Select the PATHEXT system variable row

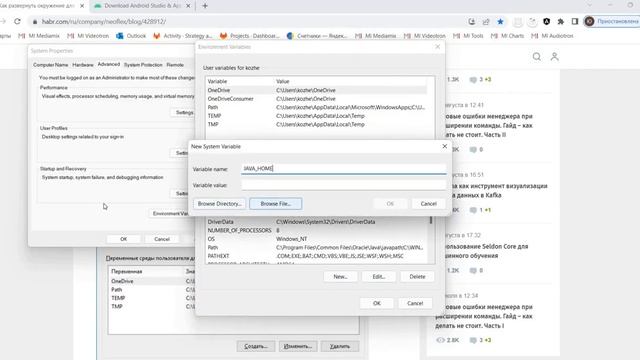(x=317, y=256)
